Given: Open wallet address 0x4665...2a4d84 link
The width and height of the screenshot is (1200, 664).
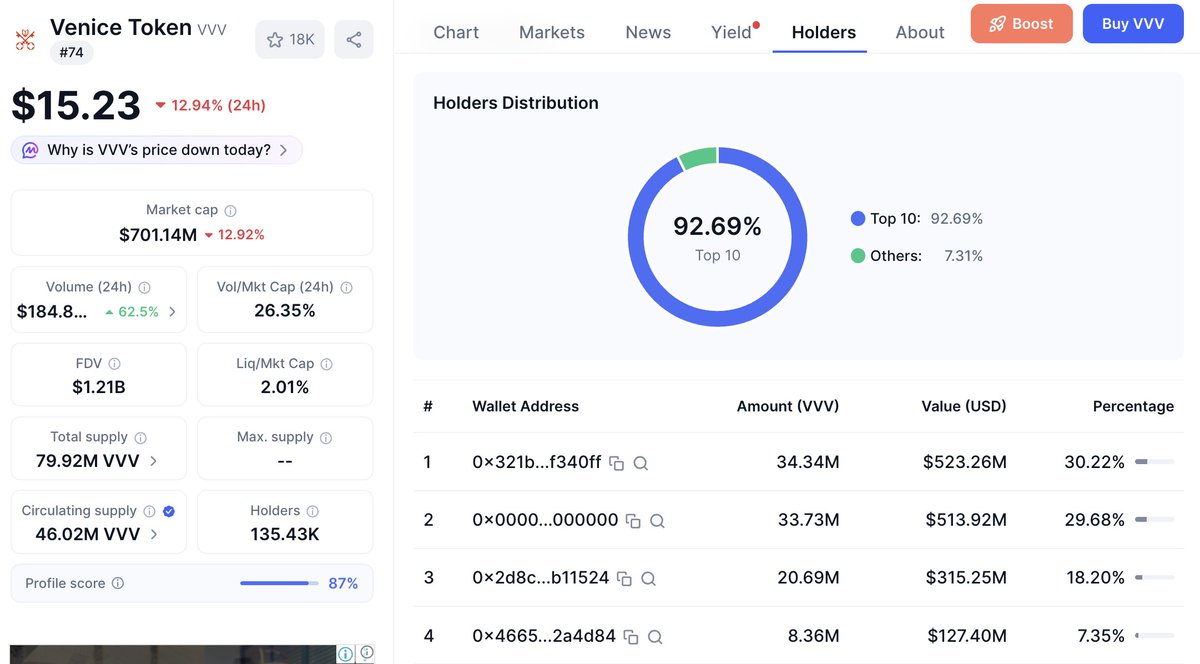Looking at the screenshot, I should click(x=544, y=635).
